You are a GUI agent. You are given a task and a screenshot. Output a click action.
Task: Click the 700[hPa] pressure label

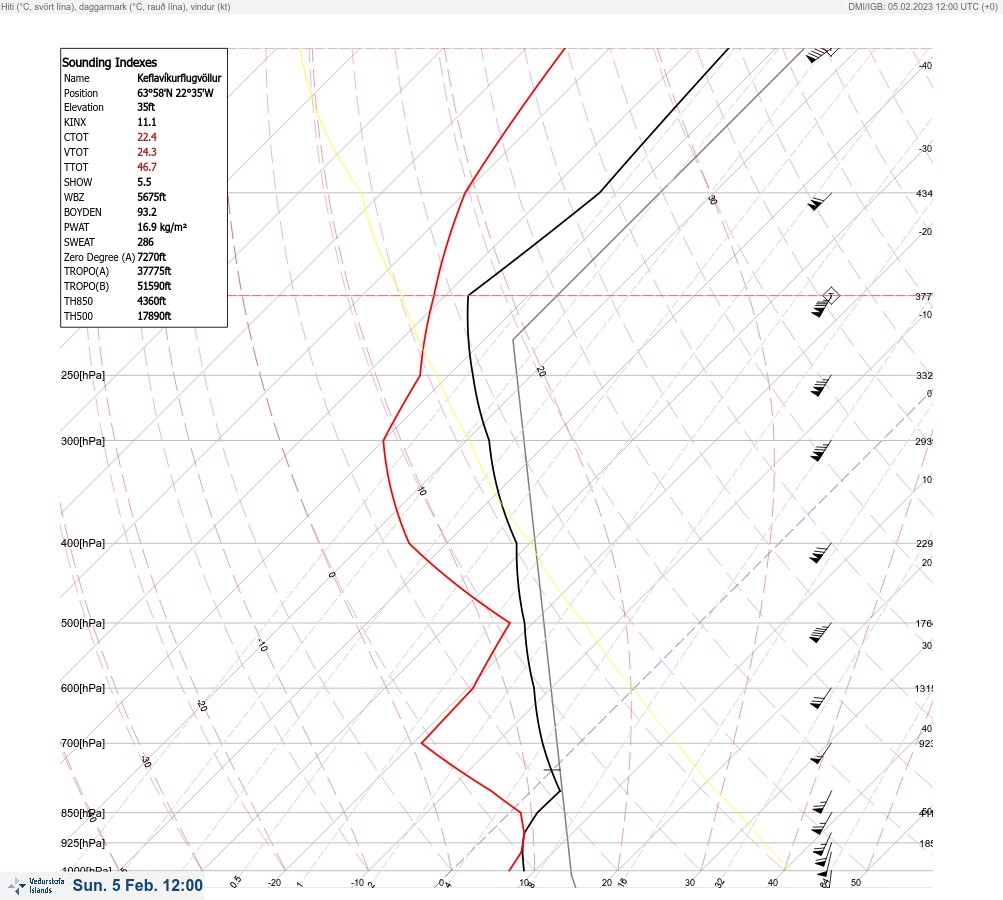pos(83,743)
